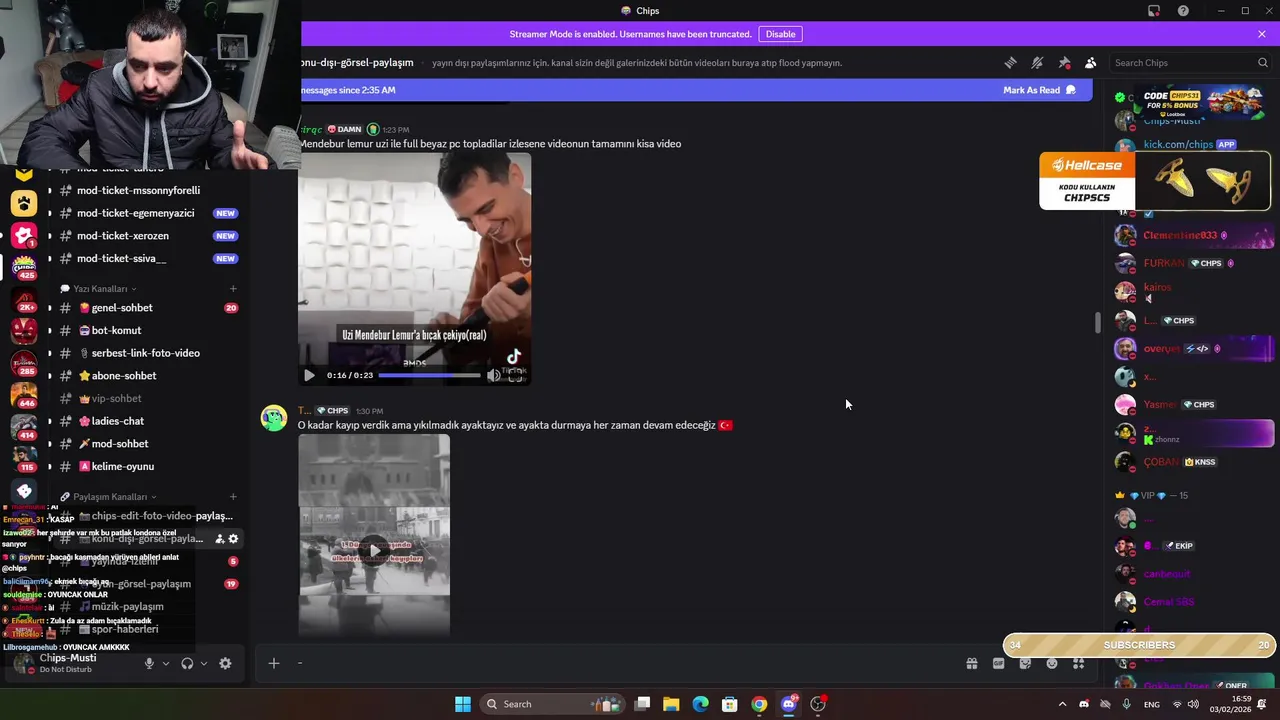Disable Streamer Mode
The width and height of the screenshot is (1280, 720).
780,34
